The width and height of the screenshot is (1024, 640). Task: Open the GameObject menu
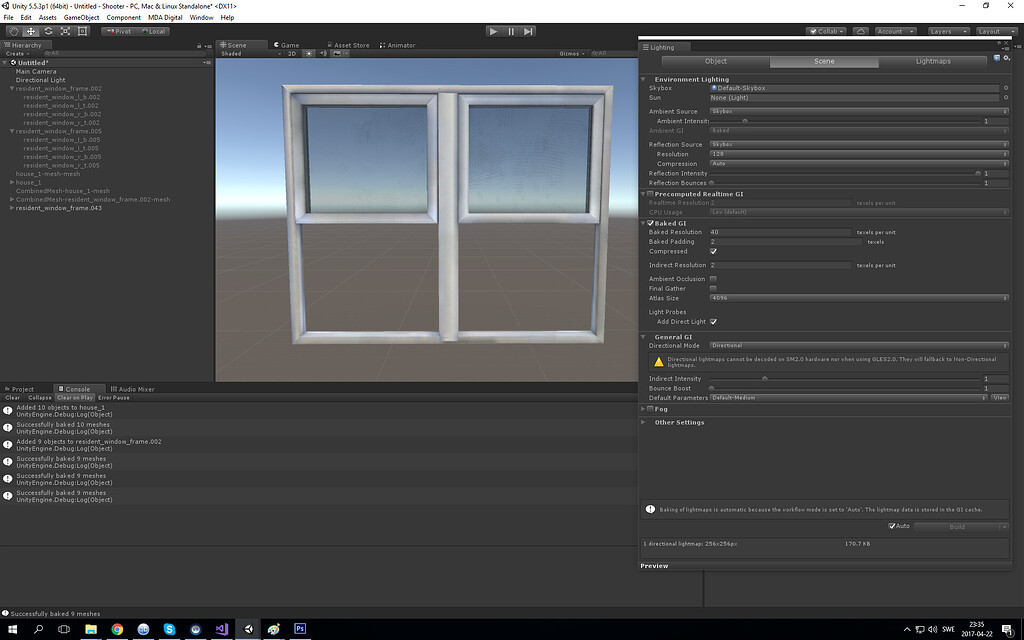(x=80, y=17)
